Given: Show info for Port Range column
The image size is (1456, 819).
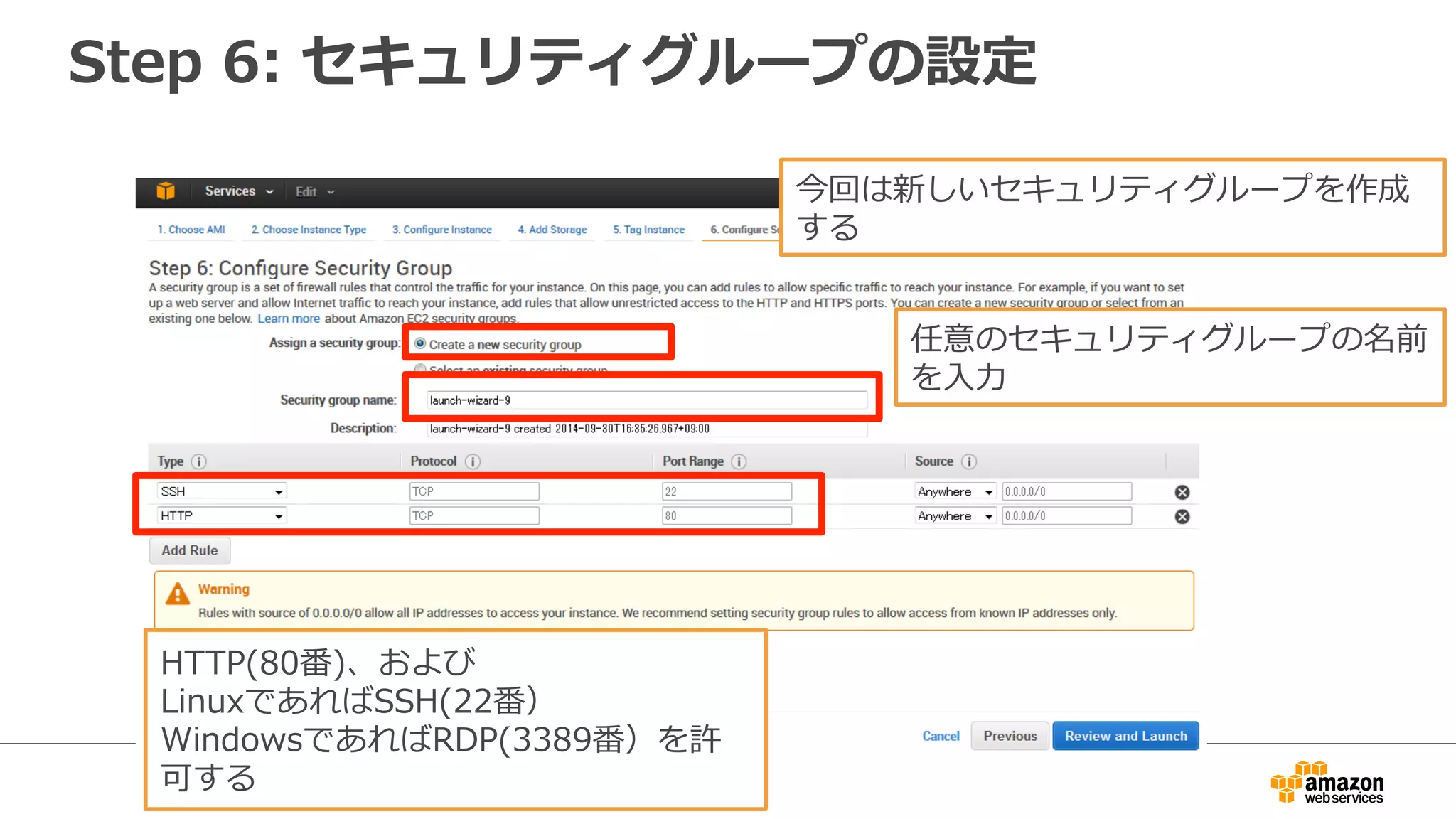Looking at the screenshot, I should click(x=739, y=461).
